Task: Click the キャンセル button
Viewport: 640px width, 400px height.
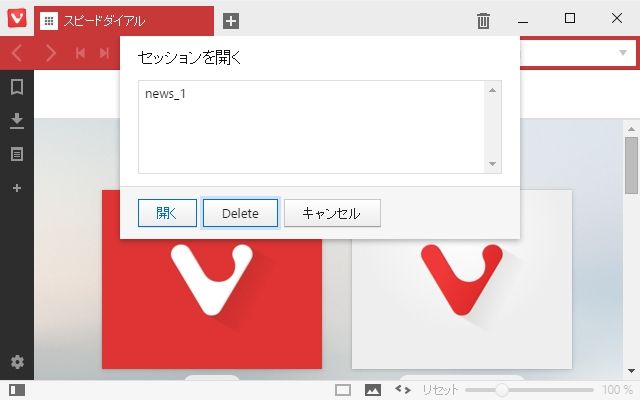Action: [x=332, y=213]
